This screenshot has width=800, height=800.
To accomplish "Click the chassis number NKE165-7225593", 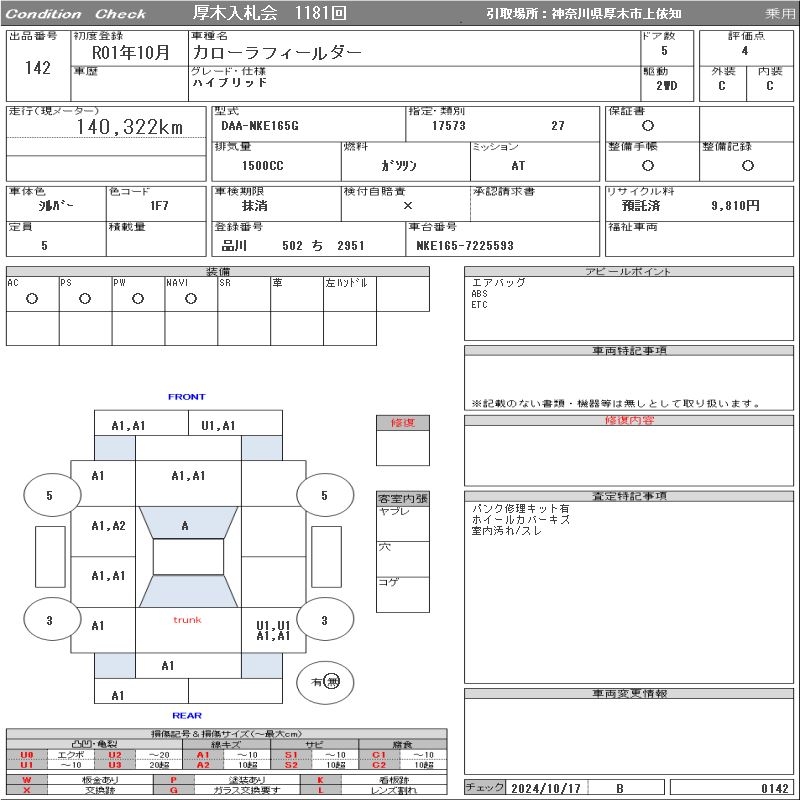I will pos(465,246).
